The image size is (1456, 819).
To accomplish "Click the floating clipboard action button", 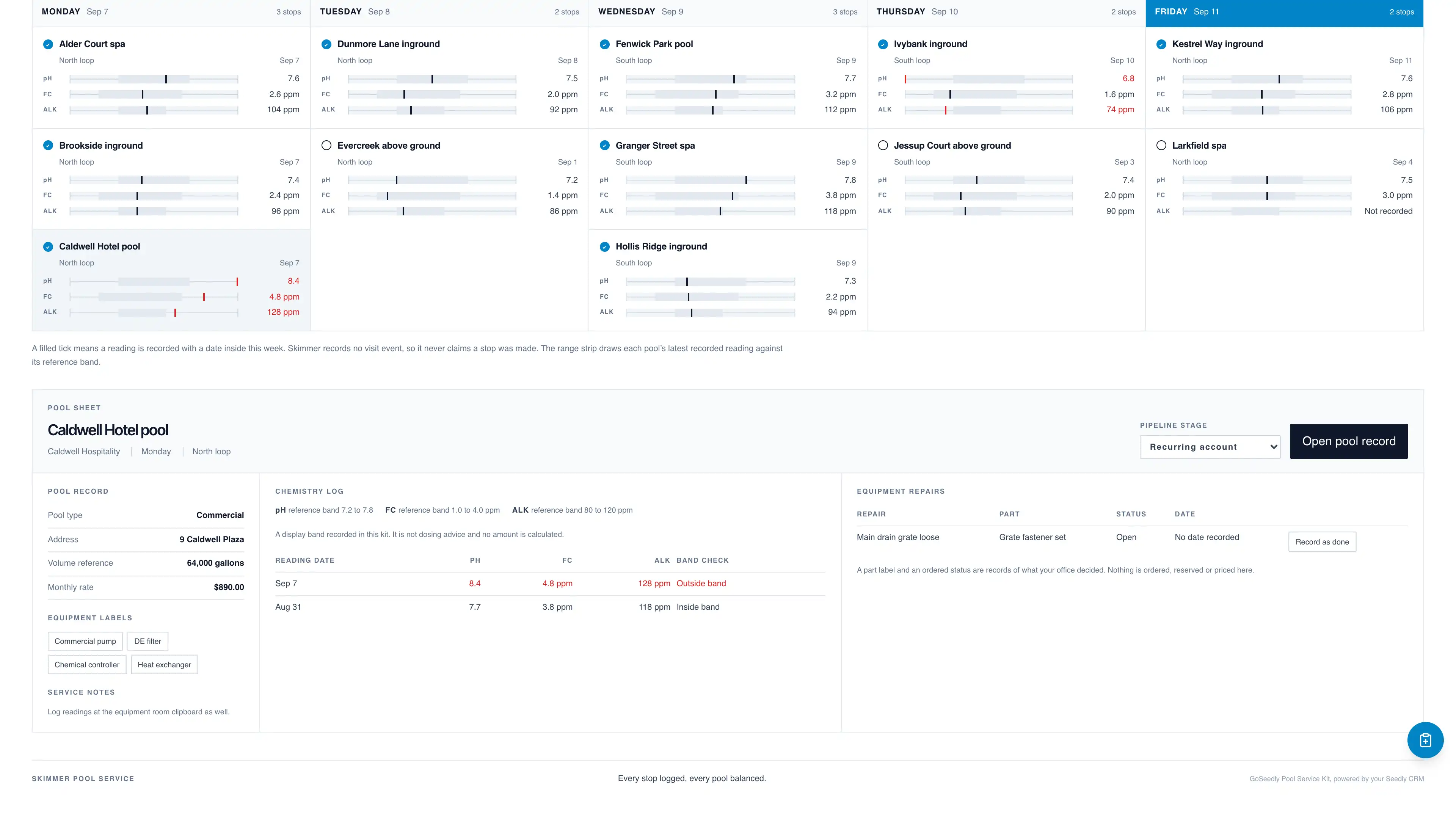I will click(x=1425, y=740).
